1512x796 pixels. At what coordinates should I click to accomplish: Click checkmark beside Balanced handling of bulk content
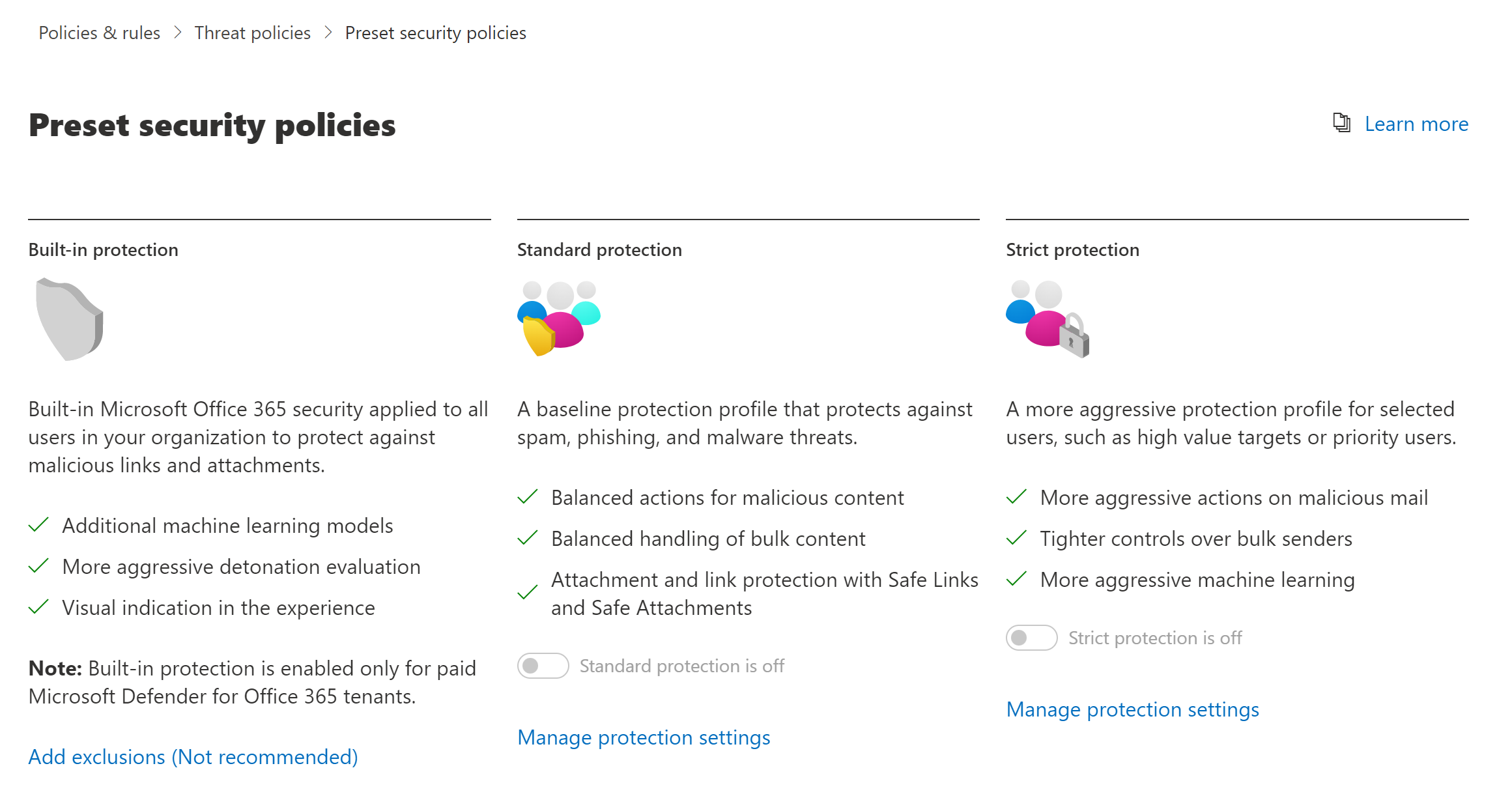coord(527,538)
